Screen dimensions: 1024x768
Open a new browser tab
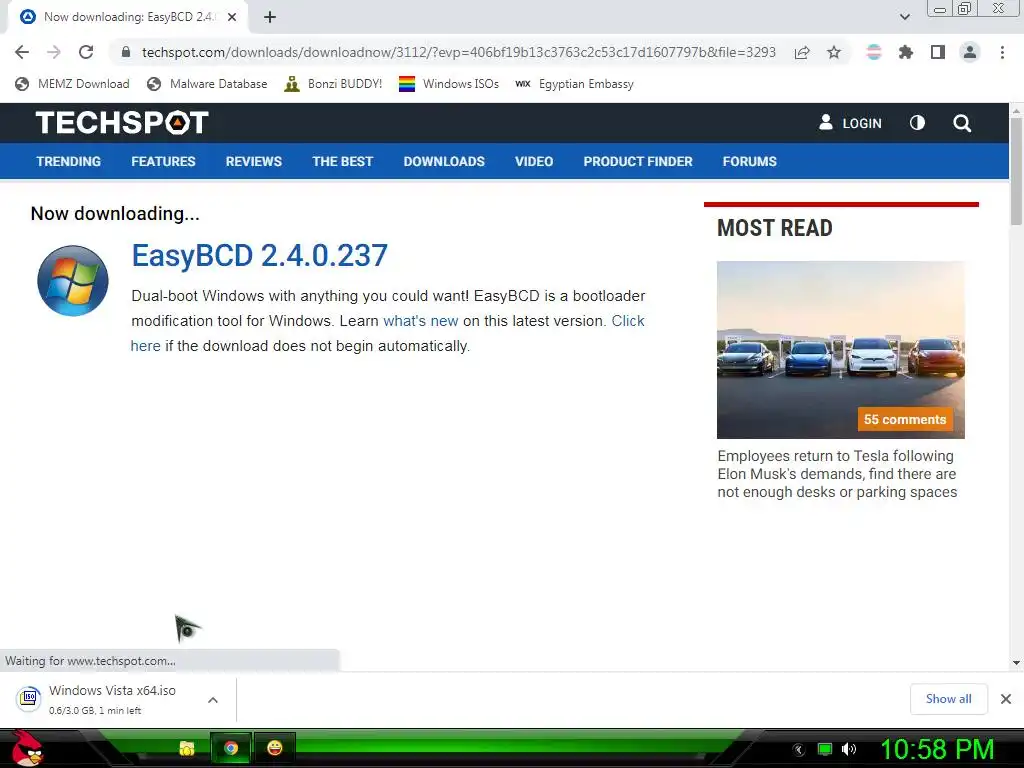(x=270, y=17)
